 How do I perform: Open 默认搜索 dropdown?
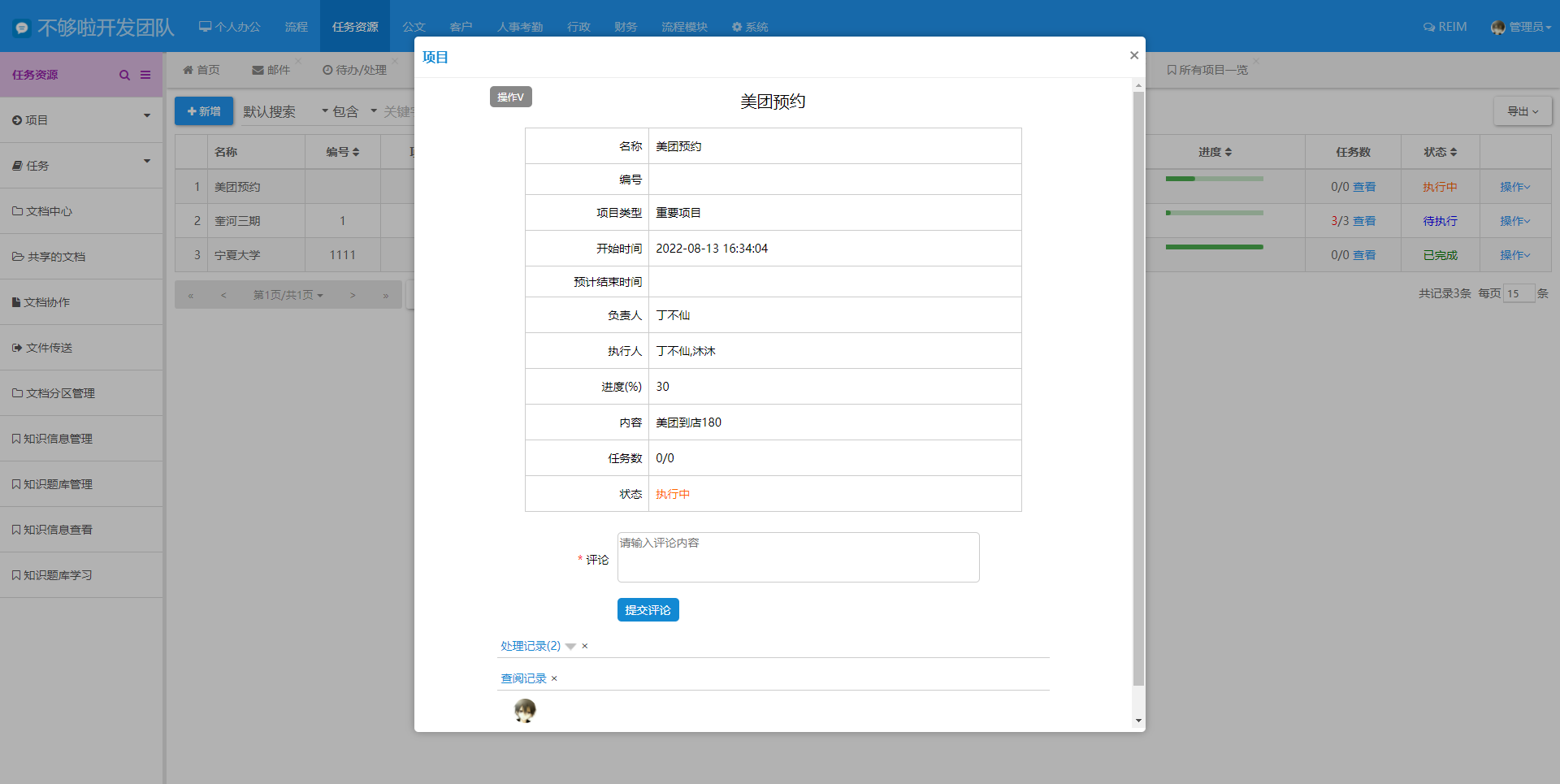click(285, 111)
